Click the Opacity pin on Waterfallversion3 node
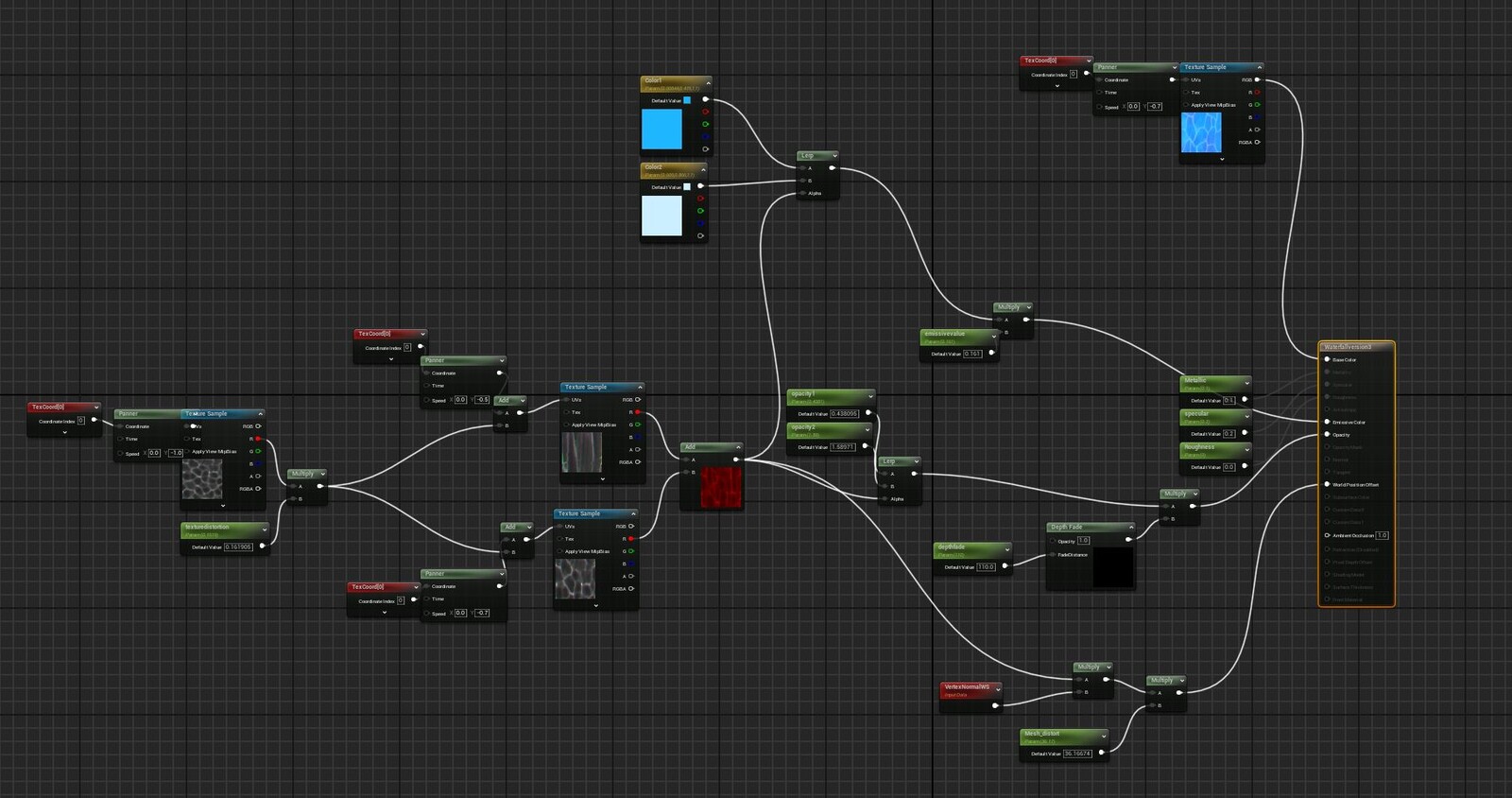The width and height of the screenshot is (1512, 798). 1327,434
